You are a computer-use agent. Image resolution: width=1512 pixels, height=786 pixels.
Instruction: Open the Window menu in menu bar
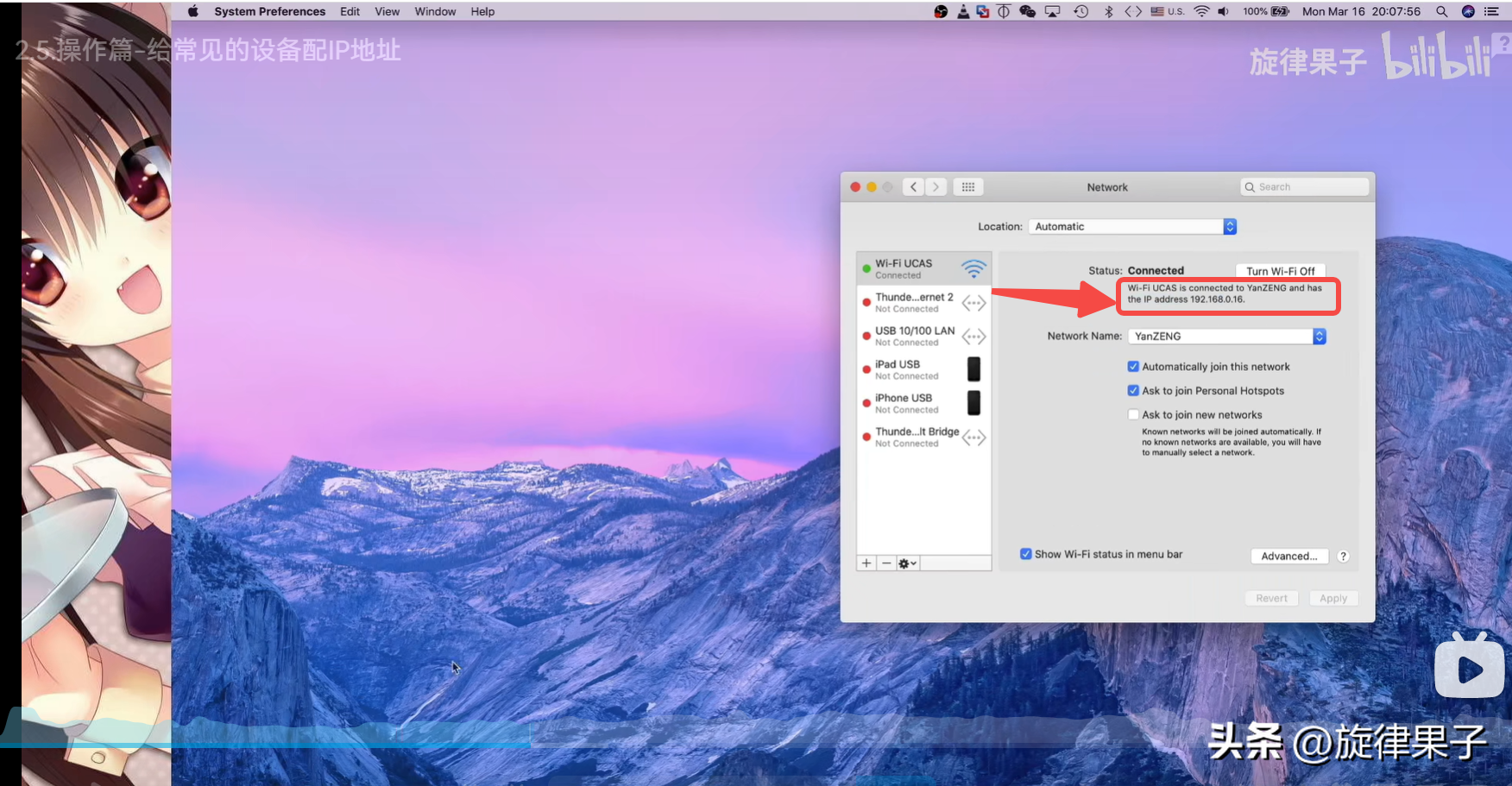point(435,12)
